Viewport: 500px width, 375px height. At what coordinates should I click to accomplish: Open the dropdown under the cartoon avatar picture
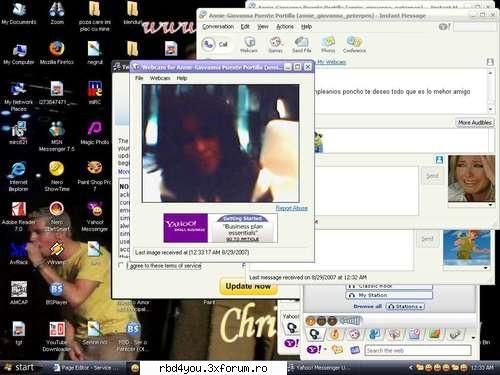[486, 268]
